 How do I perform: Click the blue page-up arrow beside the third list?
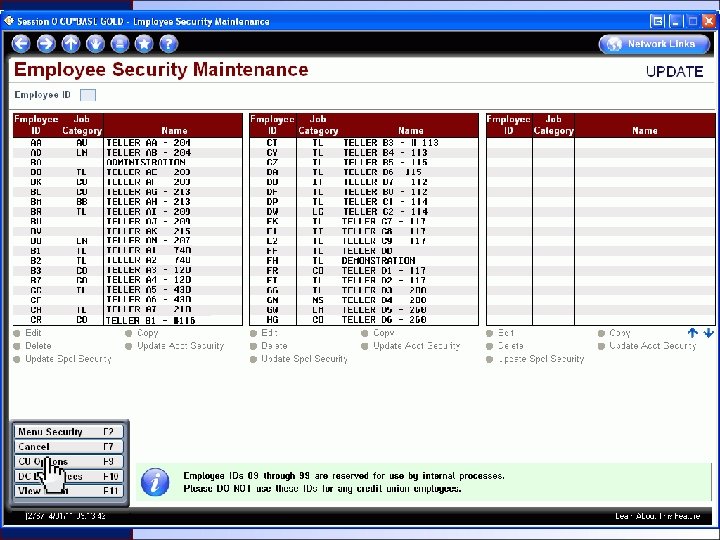[x=693, y=333]
